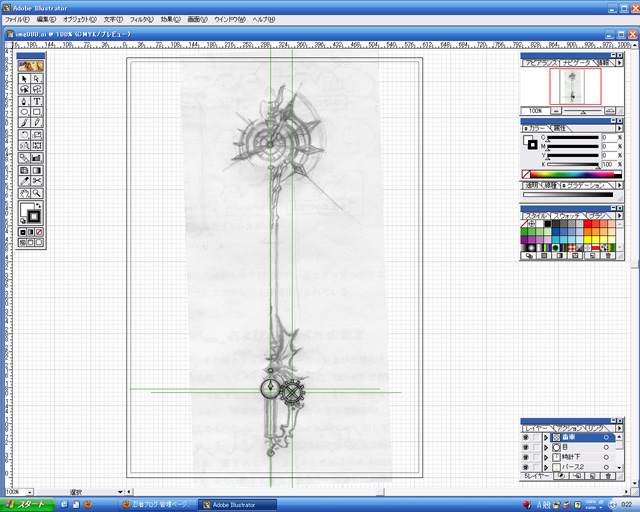Screen dimensions: 640x512
Task: Select the Pen tool in toolbox
Action: [x=24, y=101]
